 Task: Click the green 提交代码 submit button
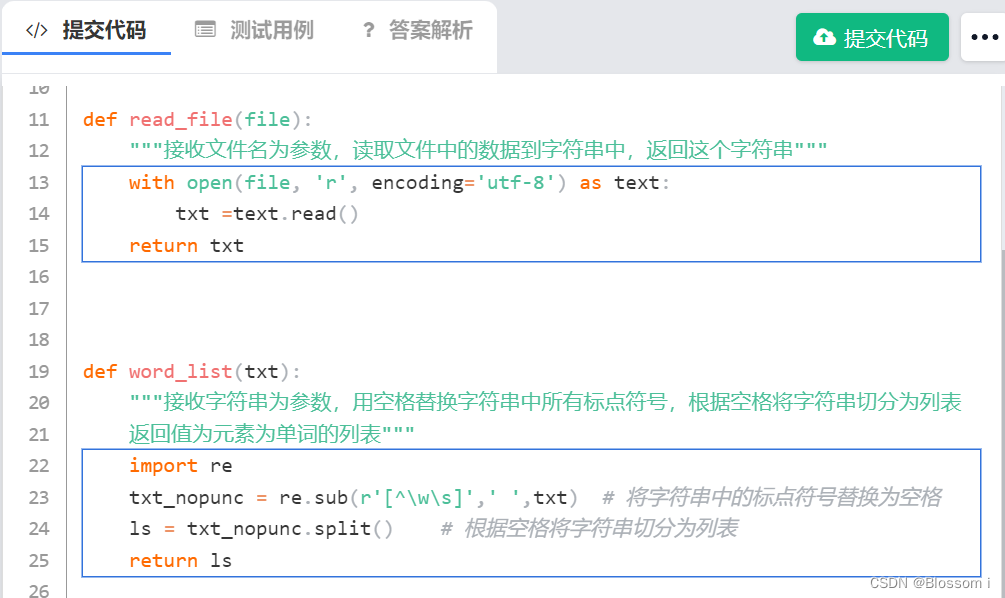[872, 38]
